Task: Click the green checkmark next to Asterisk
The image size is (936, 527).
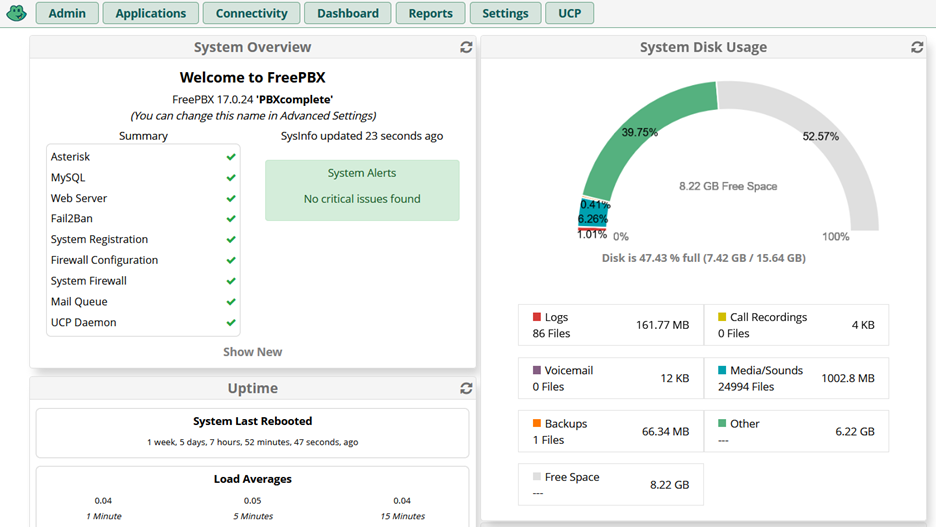Action: click(231, 157)
